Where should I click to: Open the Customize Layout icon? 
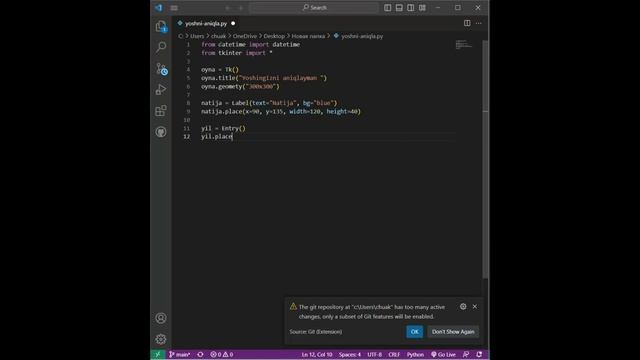422,8
